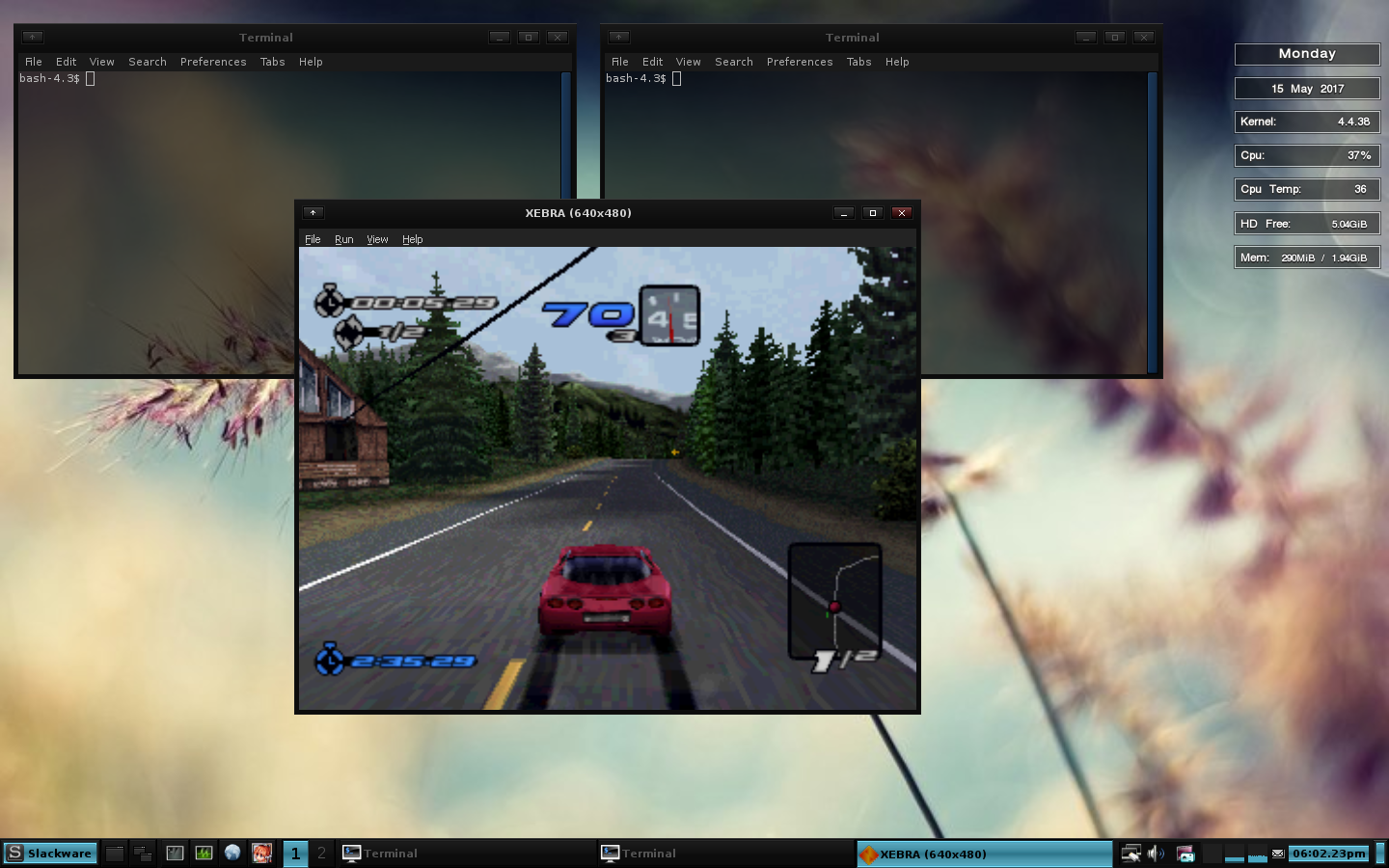Switch to workspace 1

point(296,854)
